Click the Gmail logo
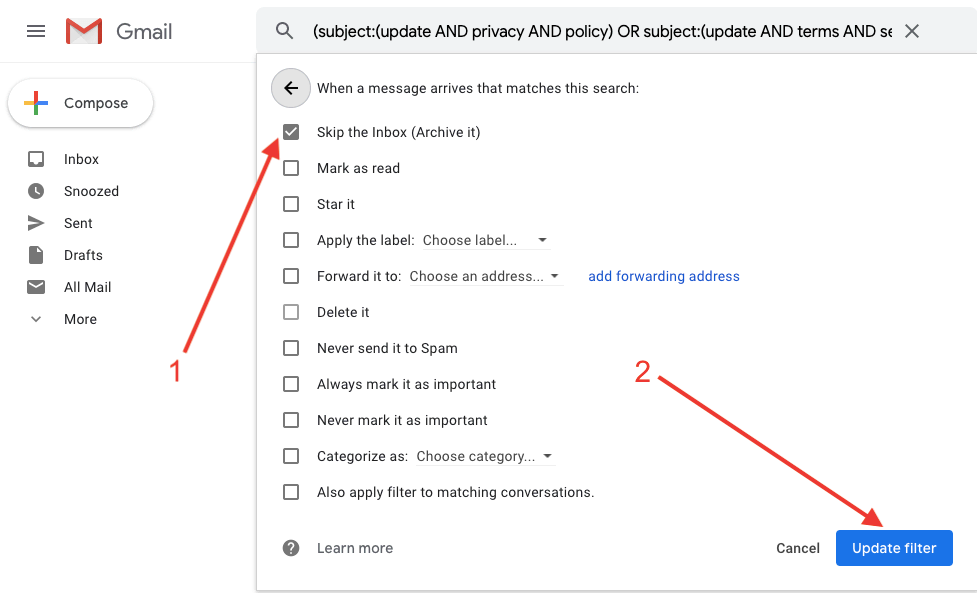Image resolution: width=977 pixels, height=593 pixels. (x=119, y=31)
